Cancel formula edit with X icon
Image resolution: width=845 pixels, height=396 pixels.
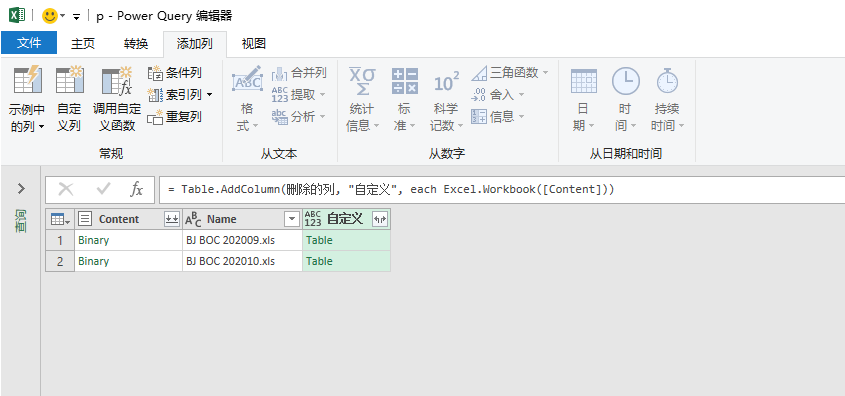coord(66,189)
